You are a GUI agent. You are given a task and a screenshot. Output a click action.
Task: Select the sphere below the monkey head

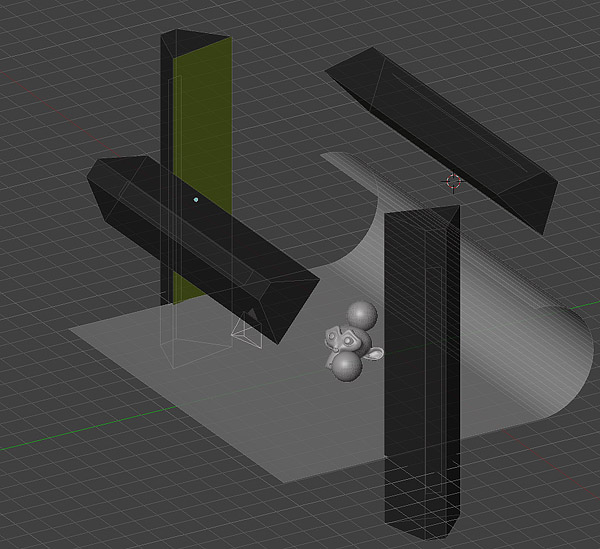[x=347, y=367]
